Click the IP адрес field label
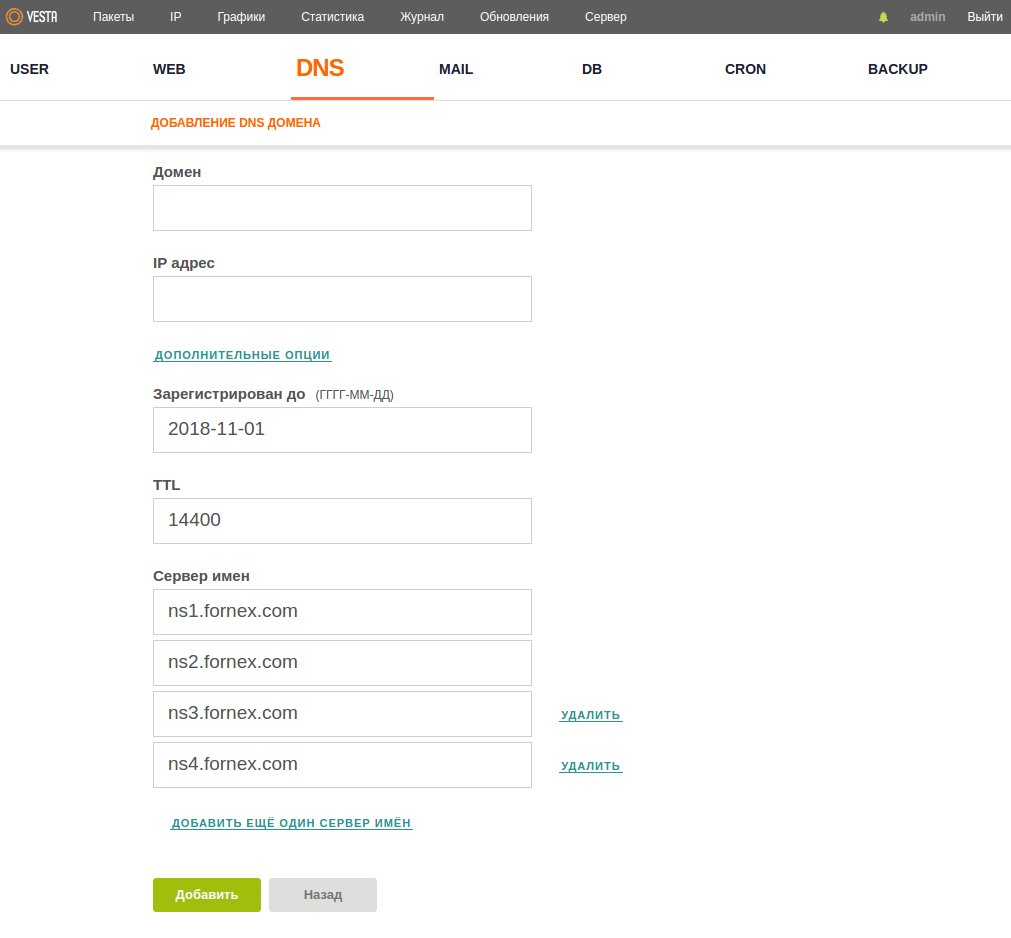 (x=184, y=263)
